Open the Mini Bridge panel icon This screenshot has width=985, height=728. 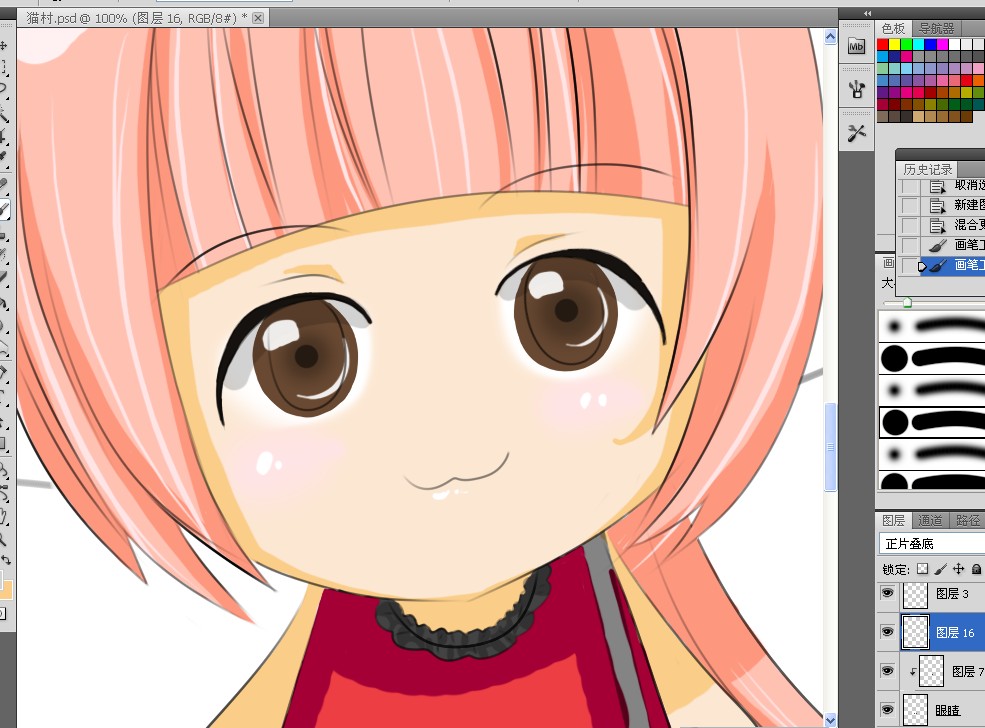click(x=856, y=46)
